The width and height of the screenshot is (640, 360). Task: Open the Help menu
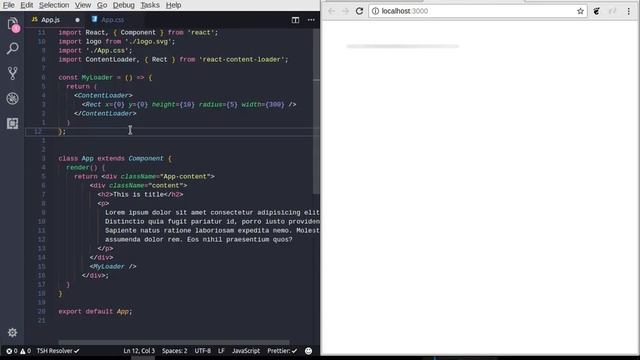coord(173,5)
